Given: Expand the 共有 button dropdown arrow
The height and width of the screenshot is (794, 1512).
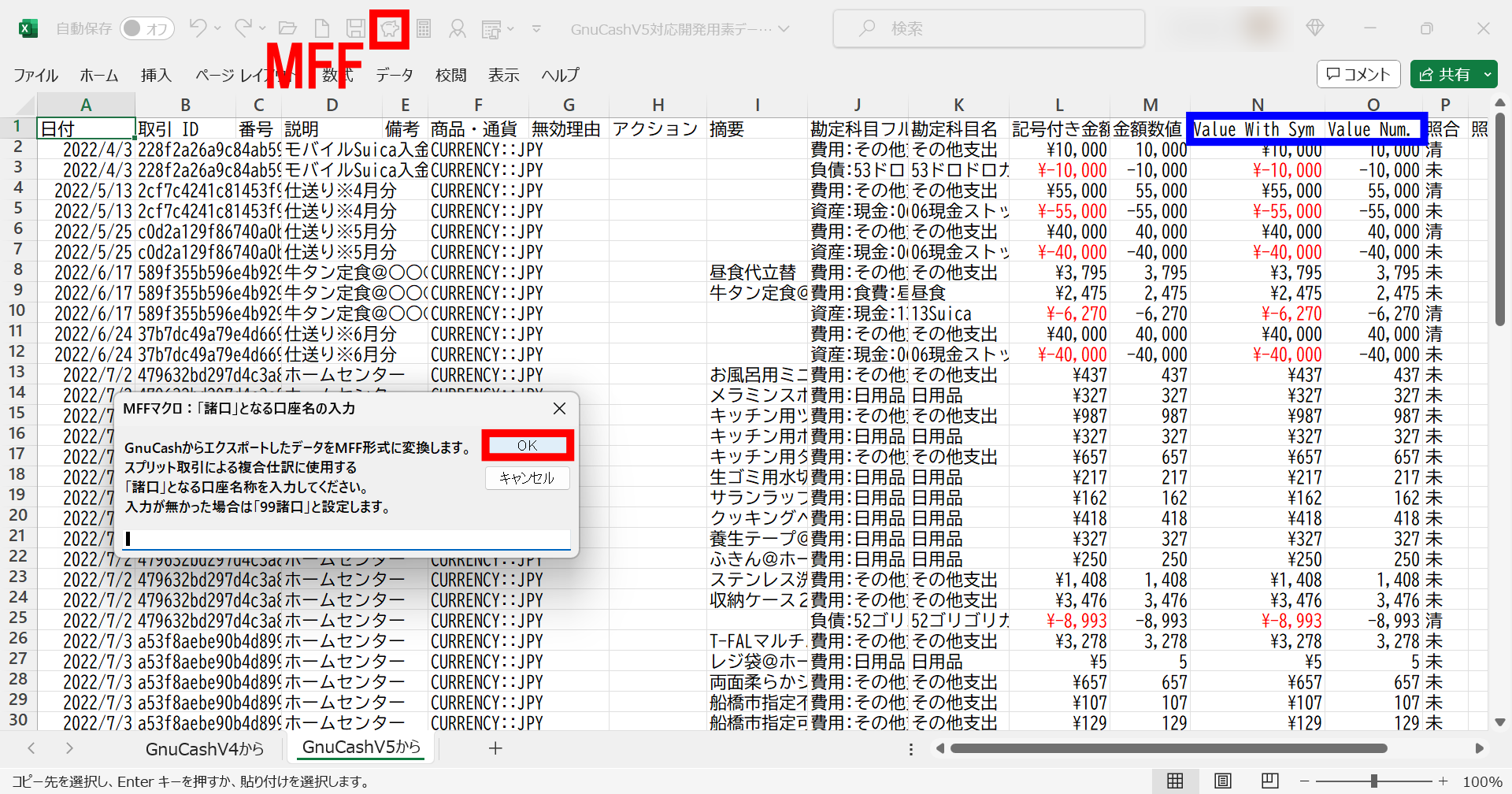Looking at the screenshot, I should (1488, 74).
